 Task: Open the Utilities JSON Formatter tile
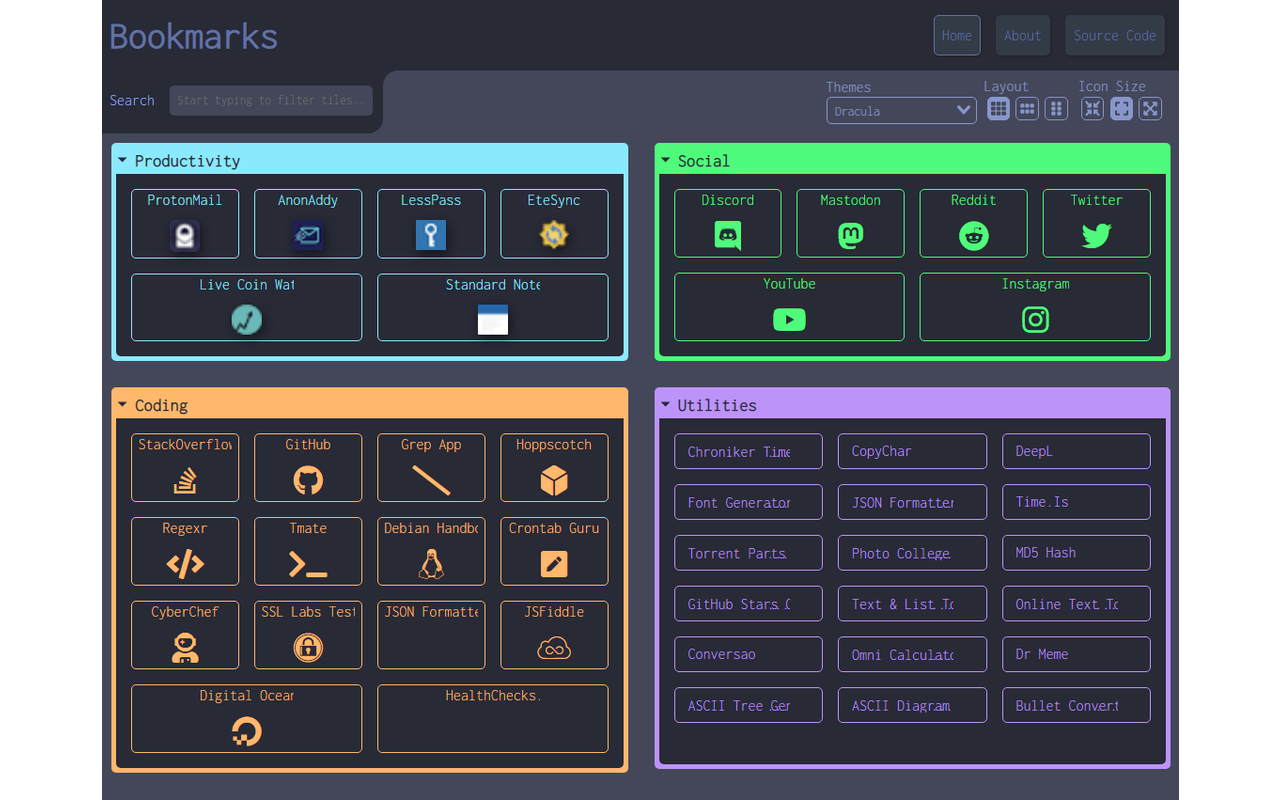point(912,502)
